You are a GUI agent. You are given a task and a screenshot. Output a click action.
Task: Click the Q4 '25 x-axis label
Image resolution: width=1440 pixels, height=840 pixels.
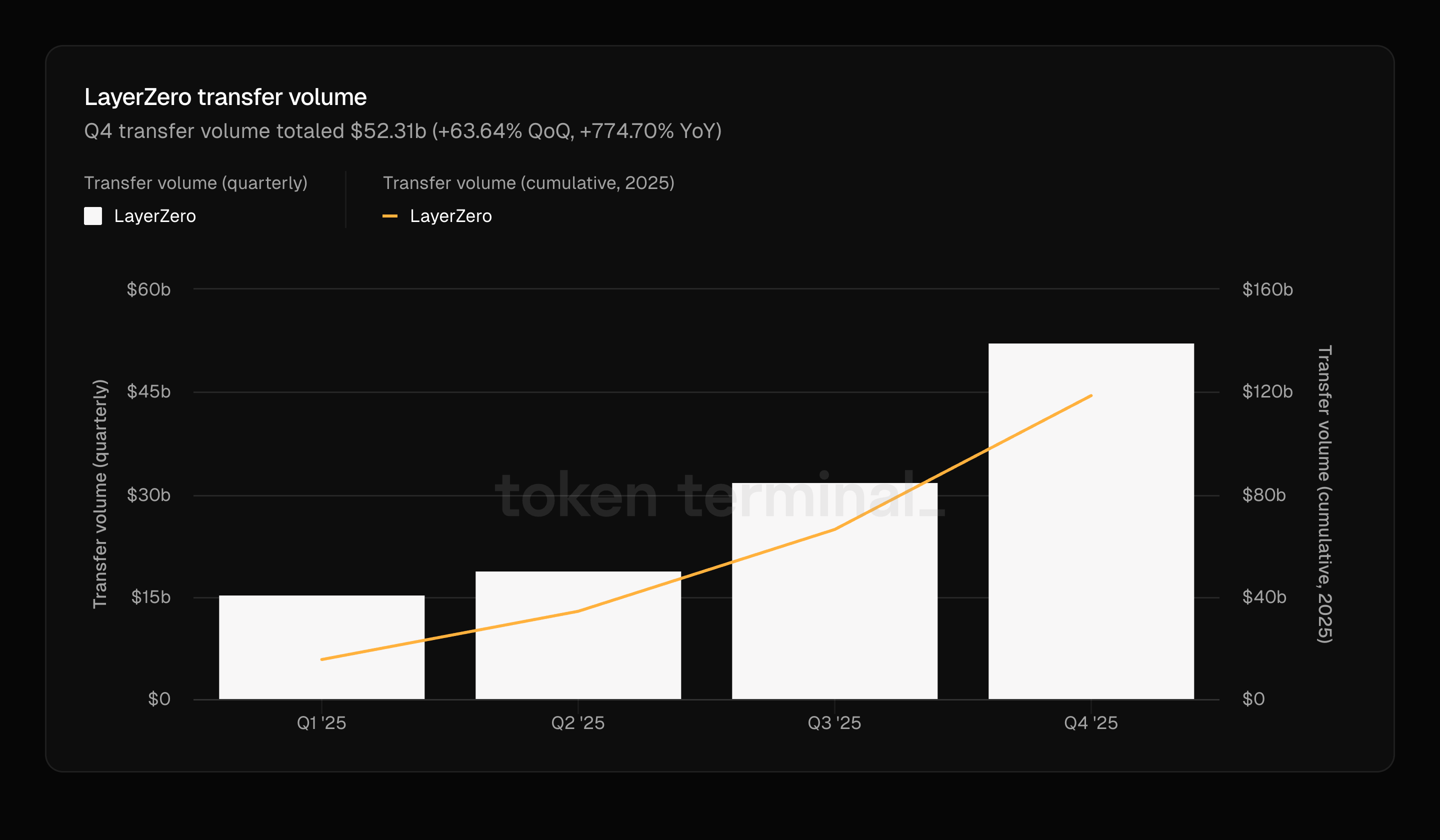click(1091, 723)
